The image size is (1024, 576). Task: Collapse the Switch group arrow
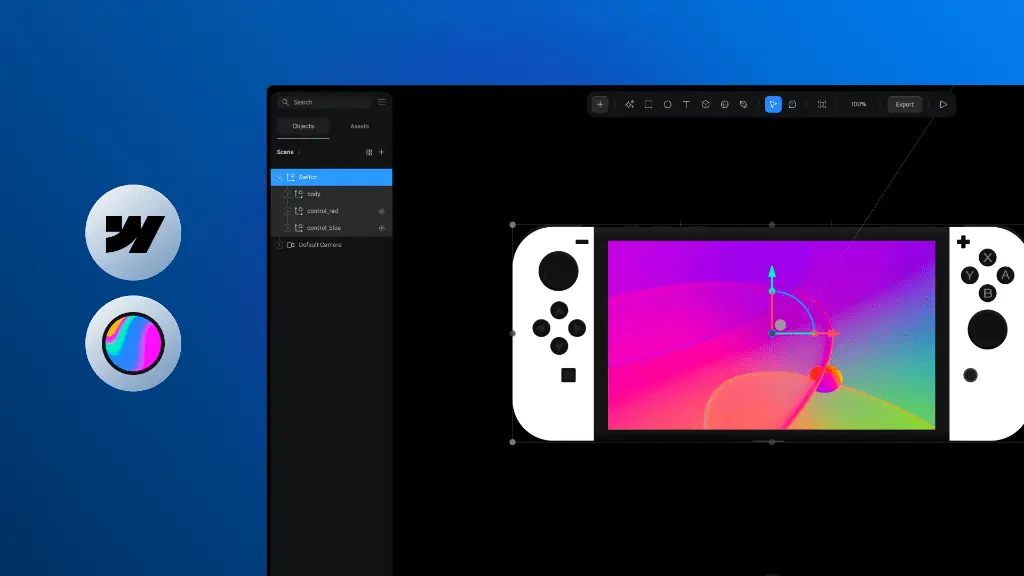280,177
